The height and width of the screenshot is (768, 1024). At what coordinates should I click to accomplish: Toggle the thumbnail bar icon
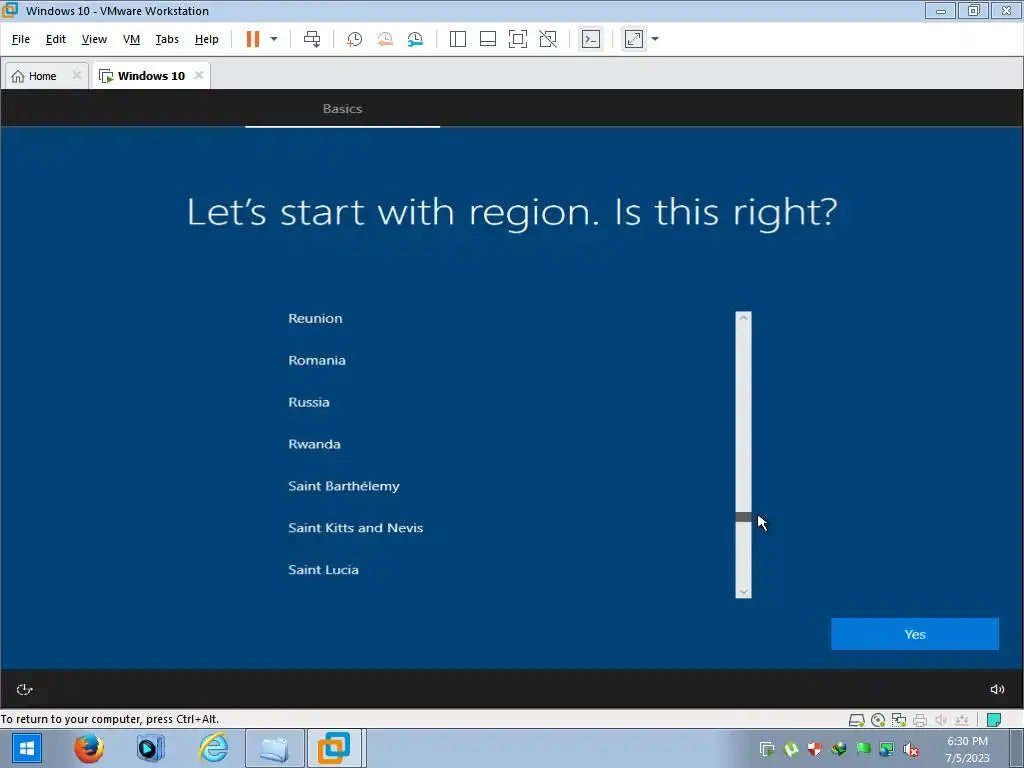click(x=488, y=39)
